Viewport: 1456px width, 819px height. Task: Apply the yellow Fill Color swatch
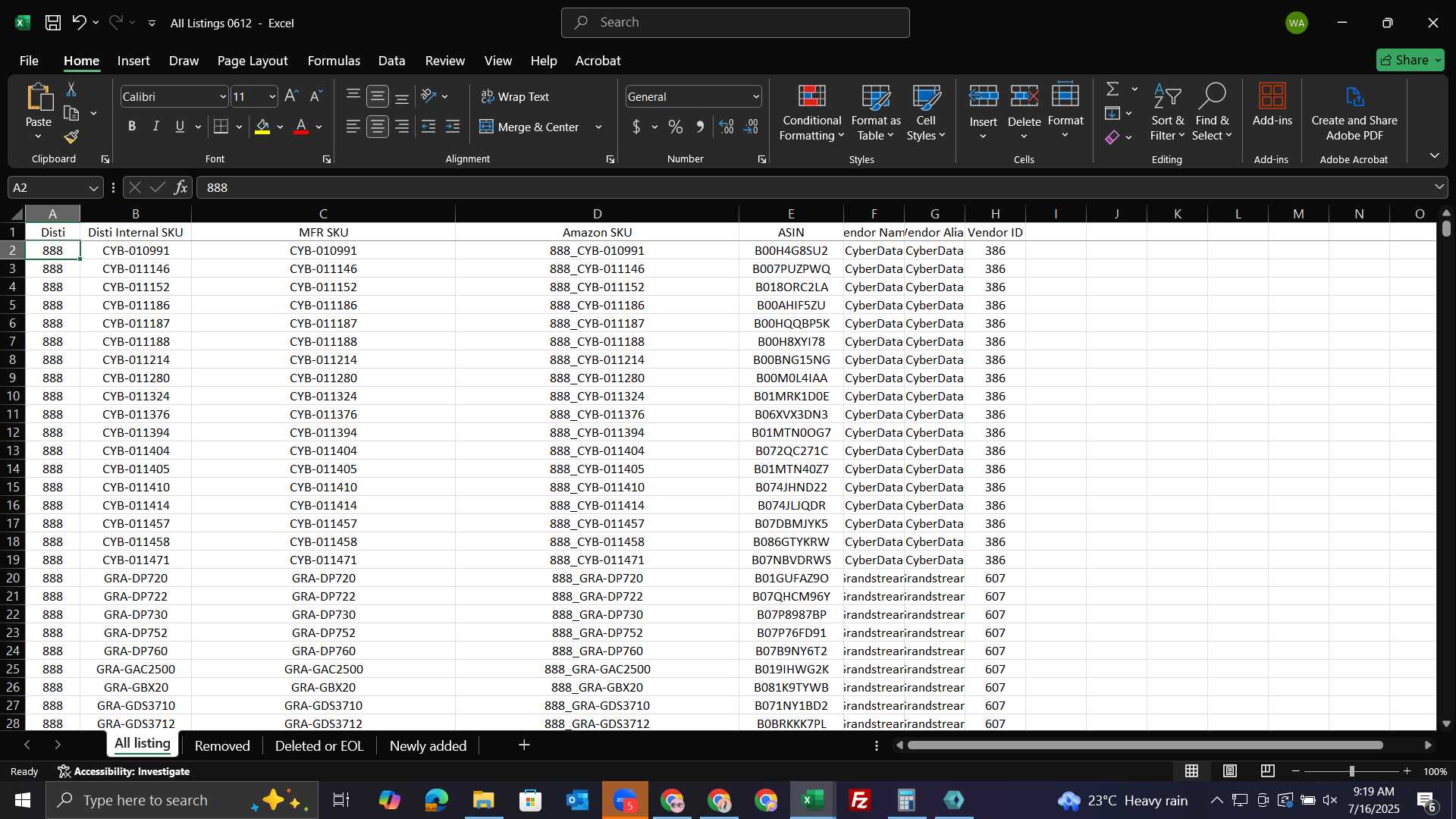[262, 127]
